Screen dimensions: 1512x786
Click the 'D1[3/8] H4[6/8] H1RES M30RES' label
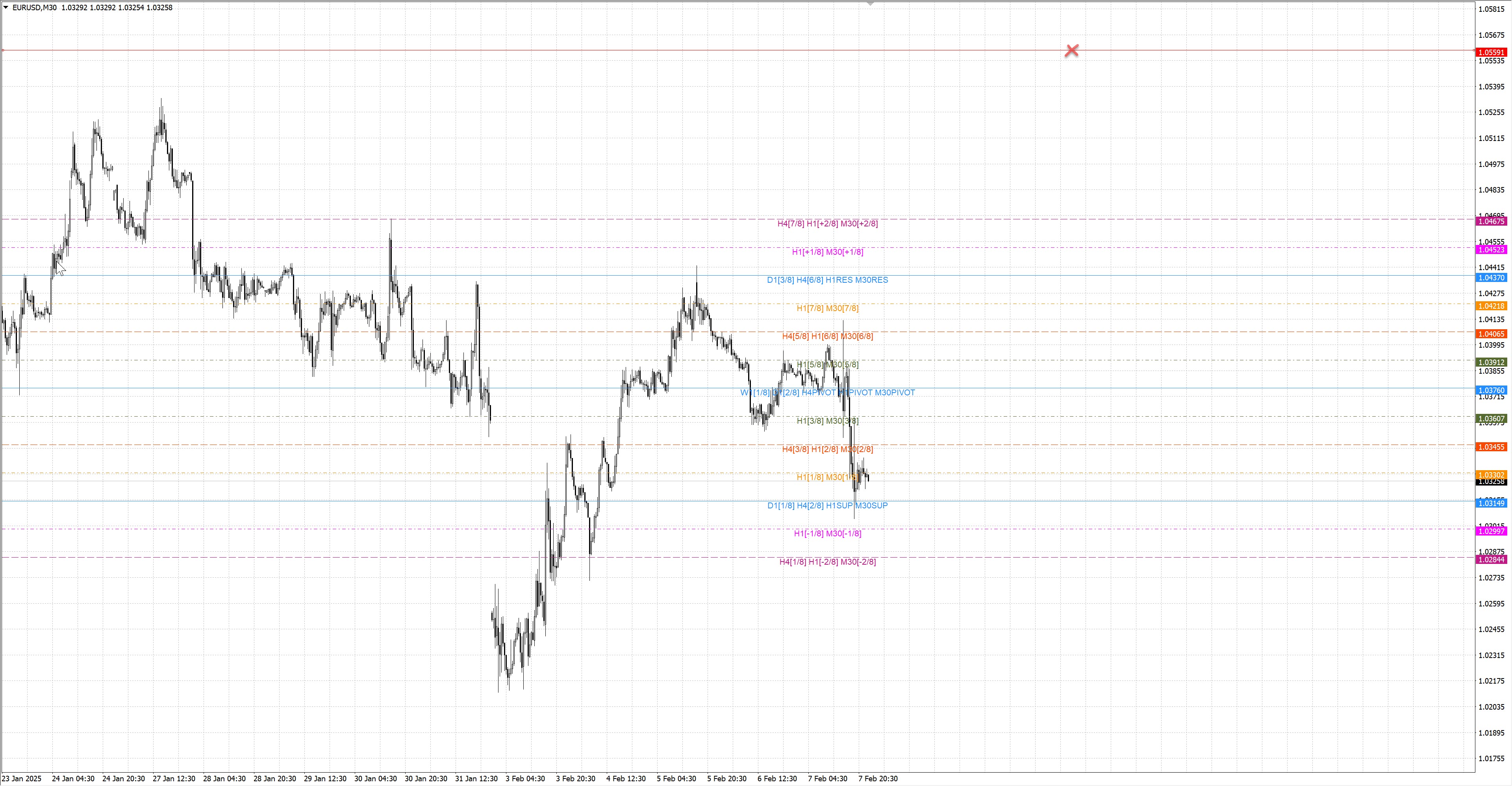(827, 280)
